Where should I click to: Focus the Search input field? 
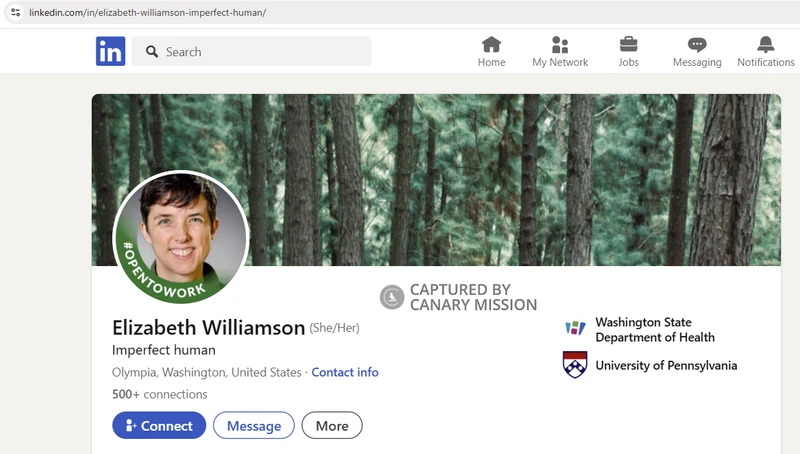click(x=252, y=51)
